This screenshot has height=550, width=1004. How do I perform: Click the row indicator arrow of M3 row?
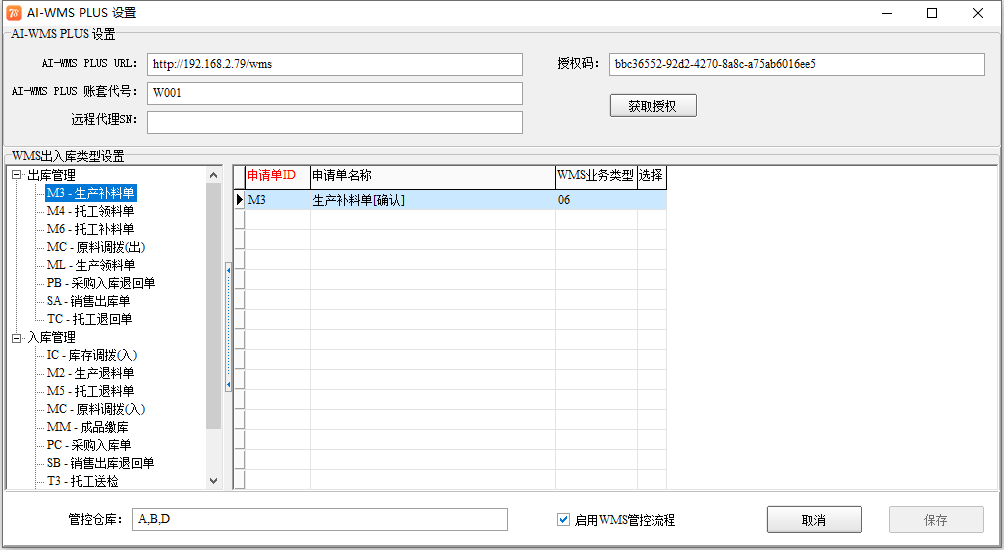239,200
